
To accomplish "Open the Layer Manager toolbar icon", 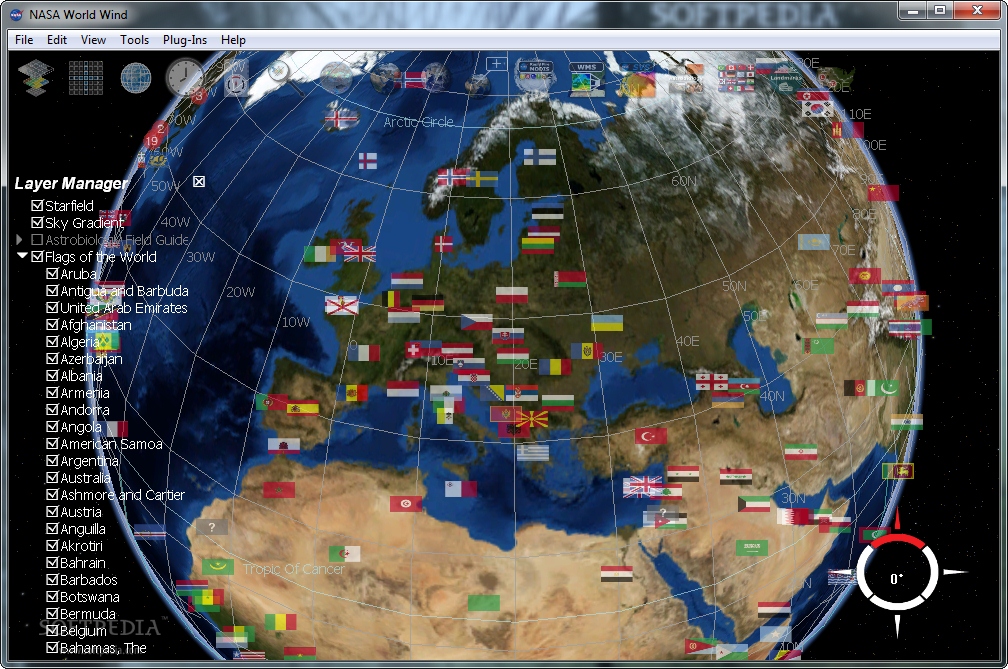I will point(36,78).
